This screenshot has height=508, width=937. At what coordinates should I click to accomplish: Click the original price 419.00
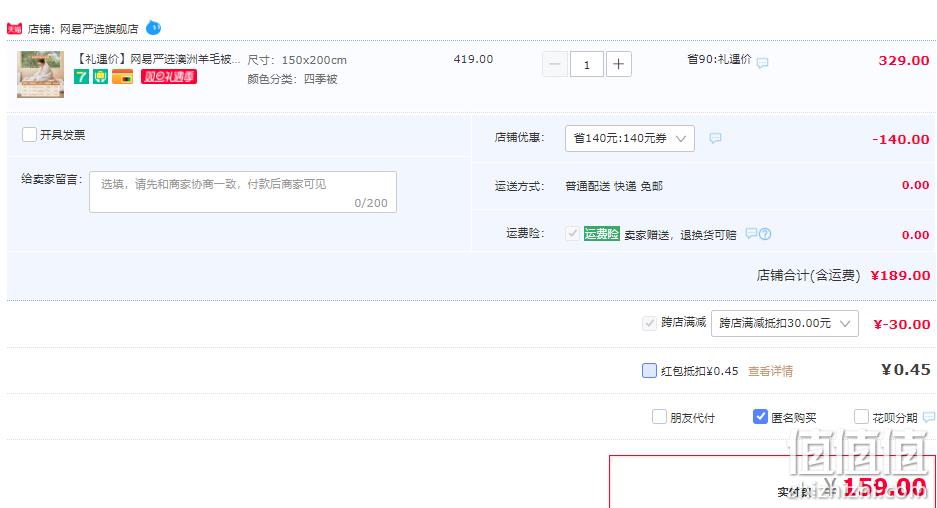pyautogui.click(x=473, y=59)
